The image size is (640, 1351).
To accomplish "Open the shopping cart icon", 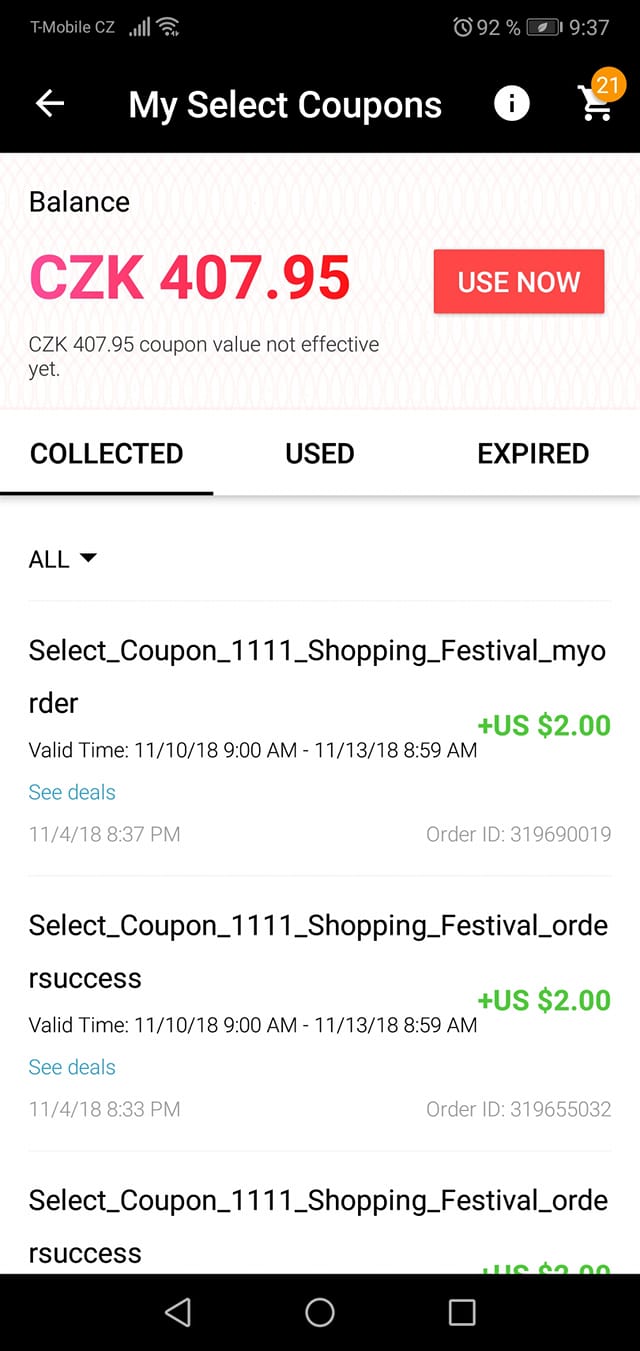I will point(597,102).
